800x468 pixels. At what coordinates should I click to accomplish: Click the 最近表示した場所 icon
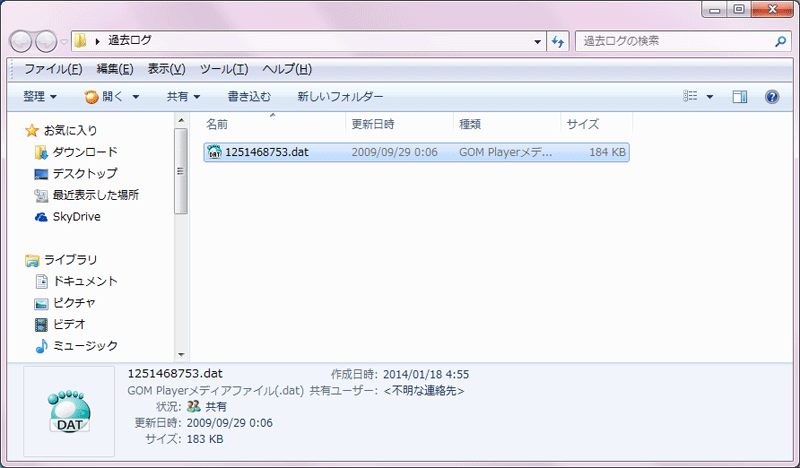[x=41, y=195]
